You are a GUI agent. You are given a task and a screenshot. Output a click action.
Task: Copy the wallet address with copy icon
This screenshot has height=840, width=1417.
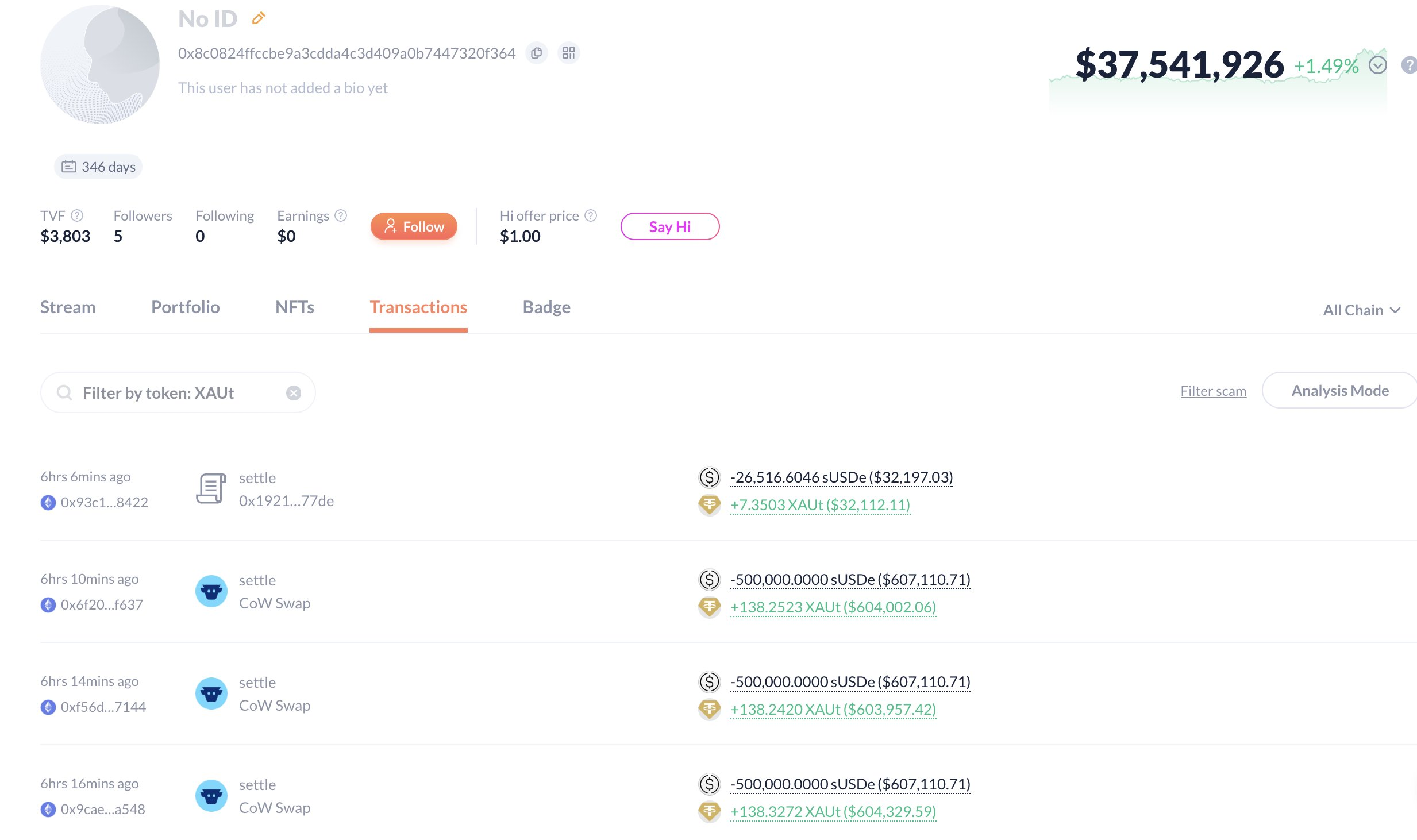(536, 53)
